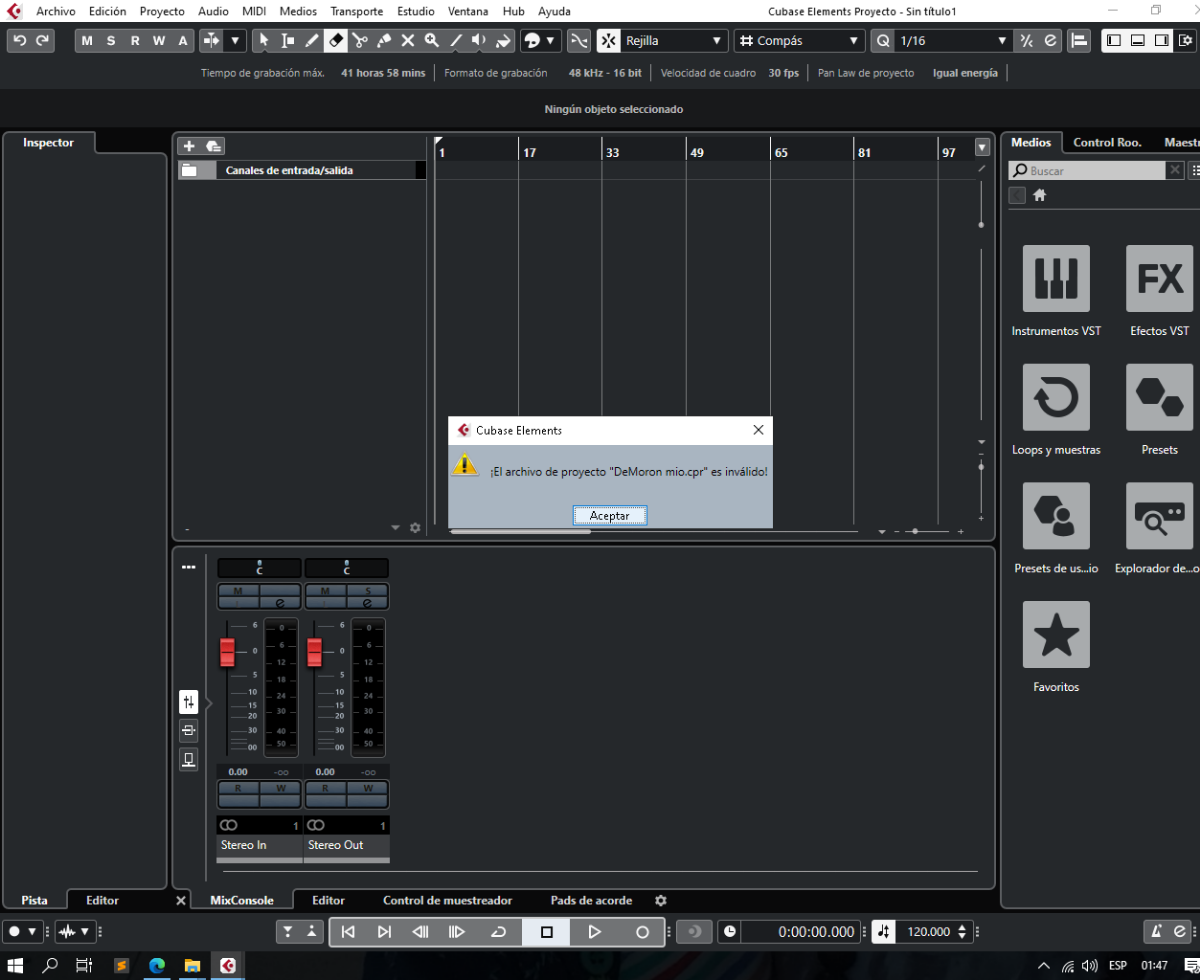
Task: Mute the Stereo In channel
Action: 238,591
